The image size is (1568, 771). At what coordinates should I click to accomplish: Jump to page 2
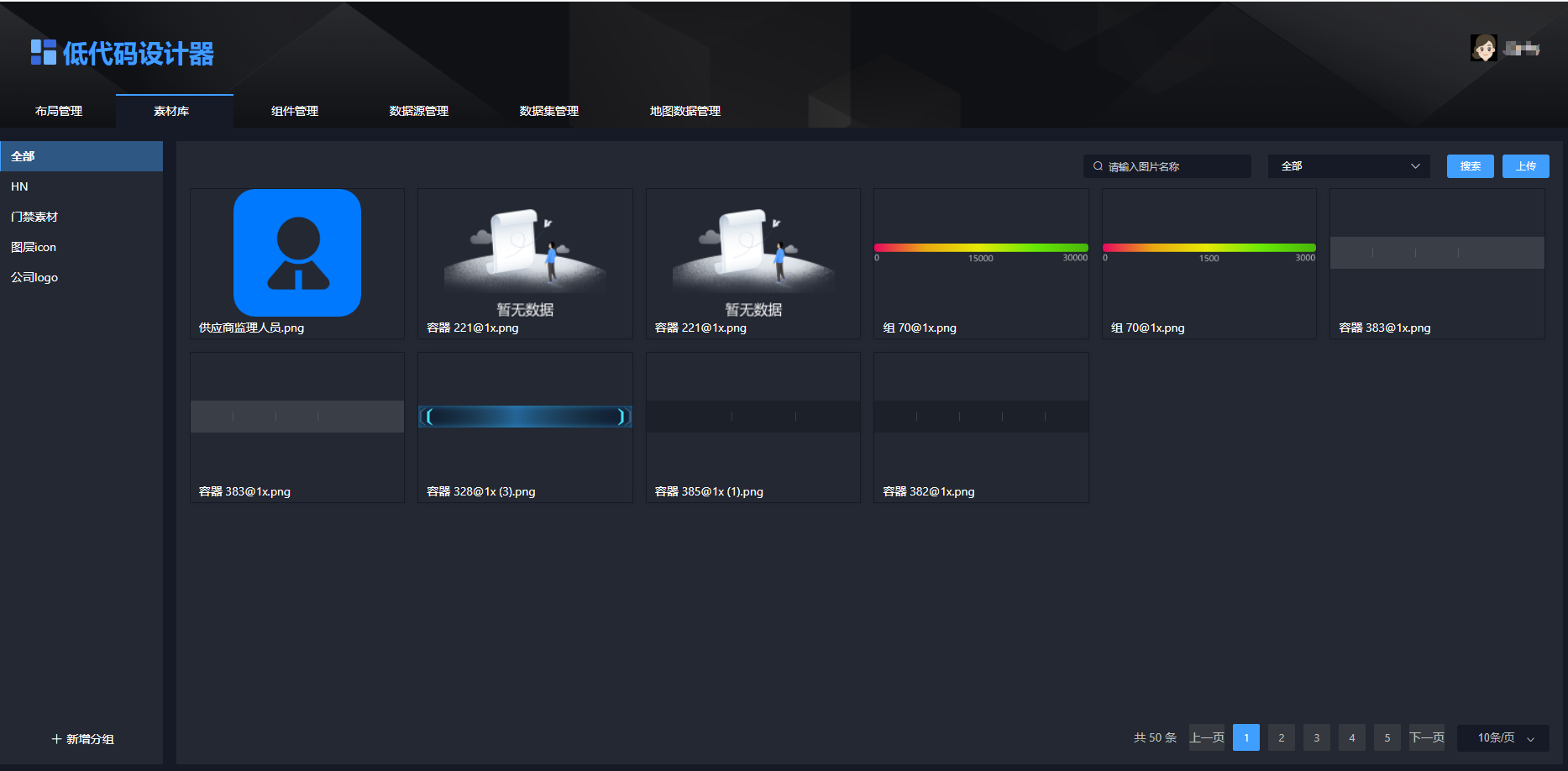pyautogui.click(x=1282, y=737)
